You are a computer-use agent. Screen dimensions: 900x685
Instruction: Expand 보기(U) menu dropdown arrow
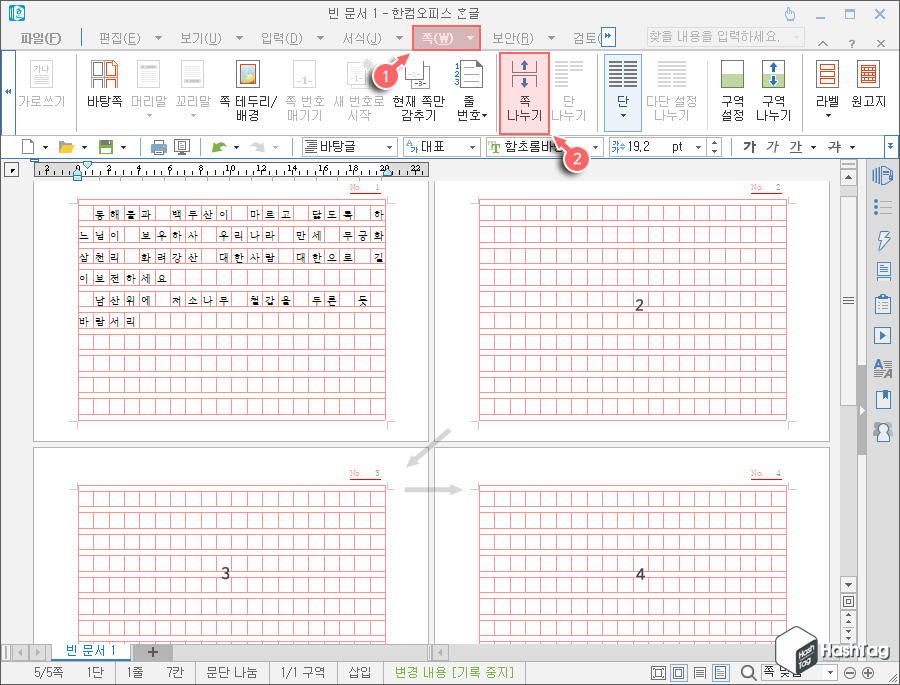pyautogui.click(x=239, y=38)
